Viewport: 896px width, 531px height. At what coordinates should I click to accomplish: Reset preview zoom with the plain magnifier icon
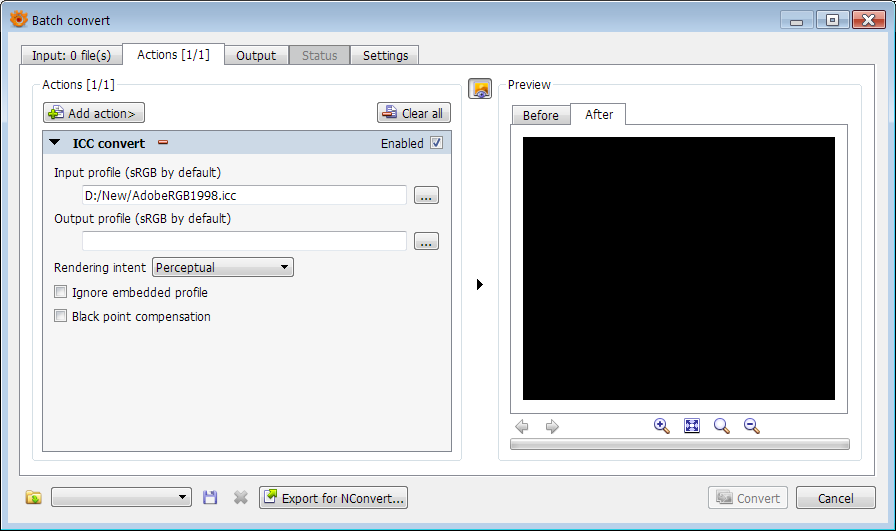click(x=722, y=426)
